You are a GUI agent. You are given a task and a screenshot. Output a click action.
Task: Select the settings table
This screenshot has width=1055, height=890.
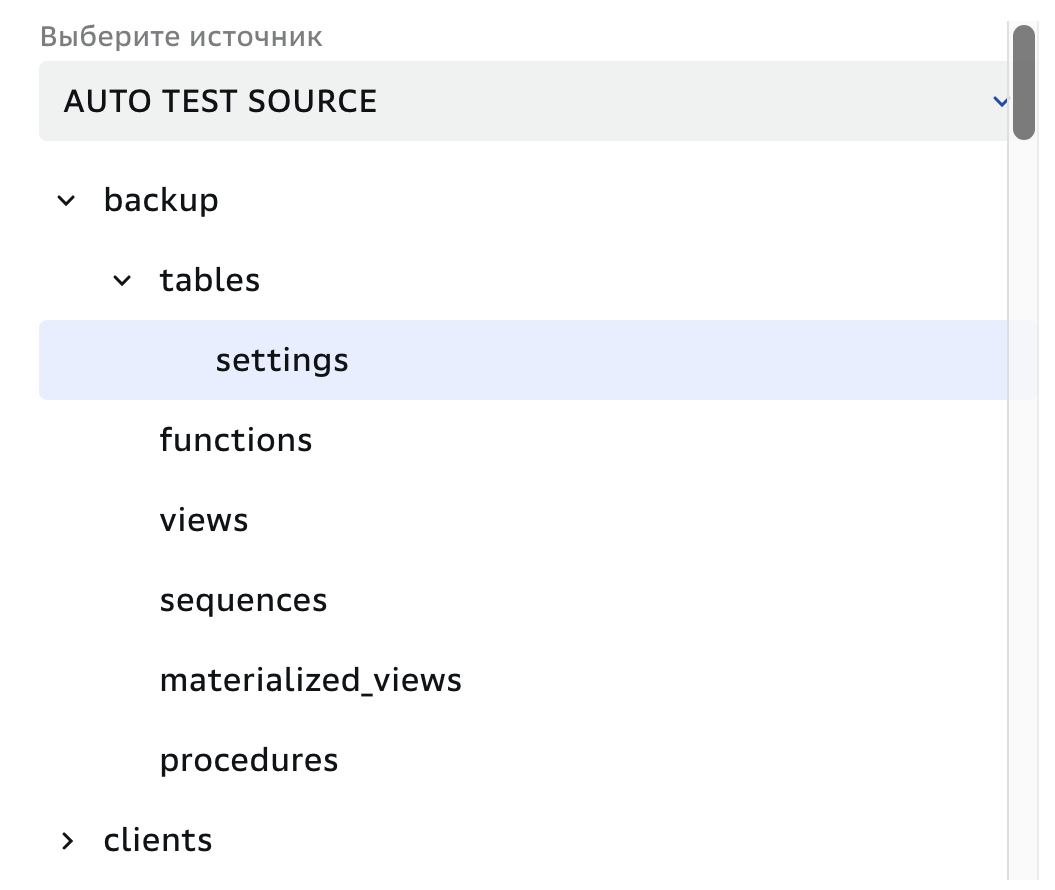click(x=523, y=360)
